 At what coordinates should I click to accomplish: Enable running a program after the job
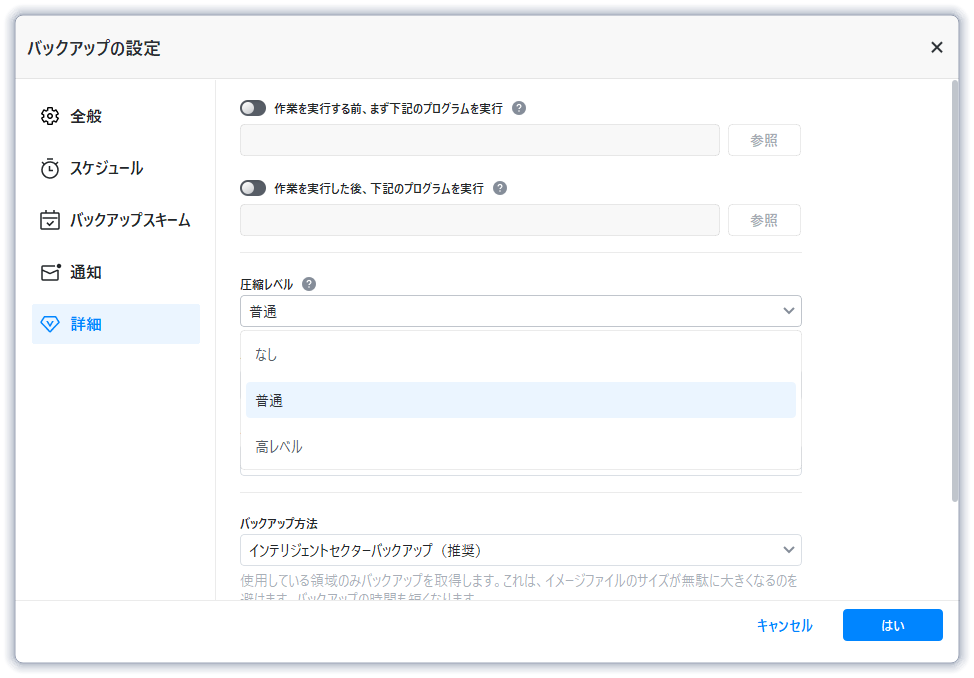(x=253, y=188)
